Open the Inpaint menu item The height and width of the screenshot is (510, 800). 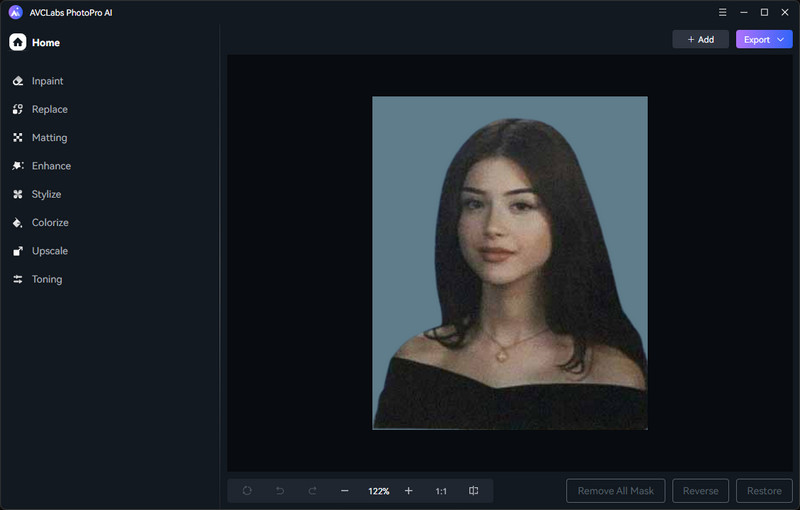47,81
